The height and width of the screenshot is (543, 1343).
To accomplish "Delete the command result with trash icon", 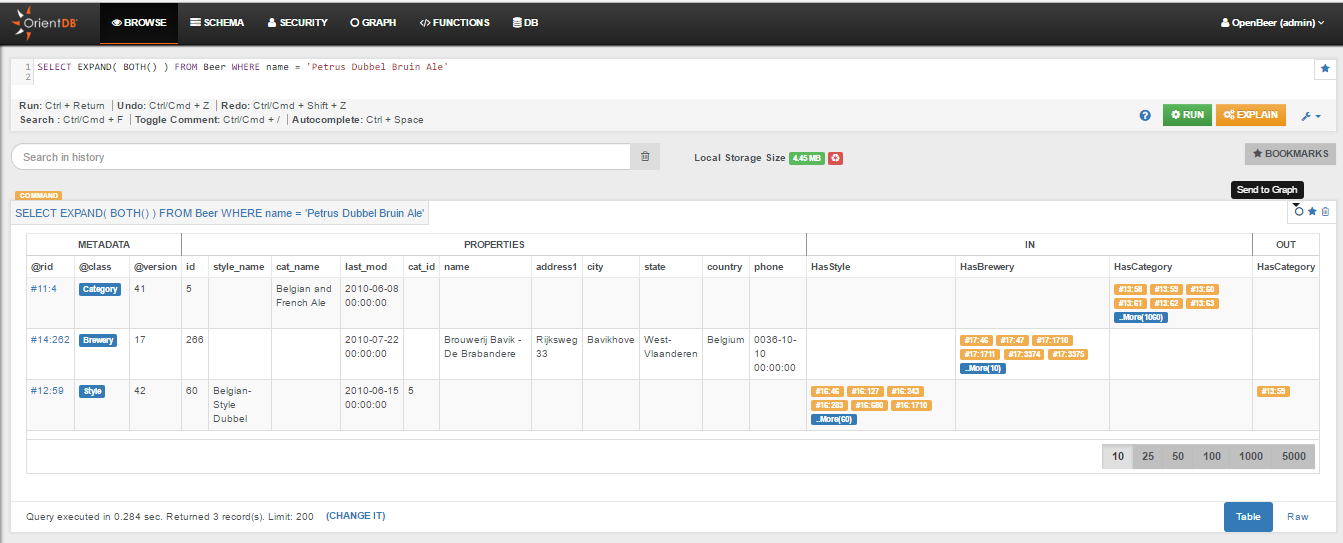I will [1325, 211].
